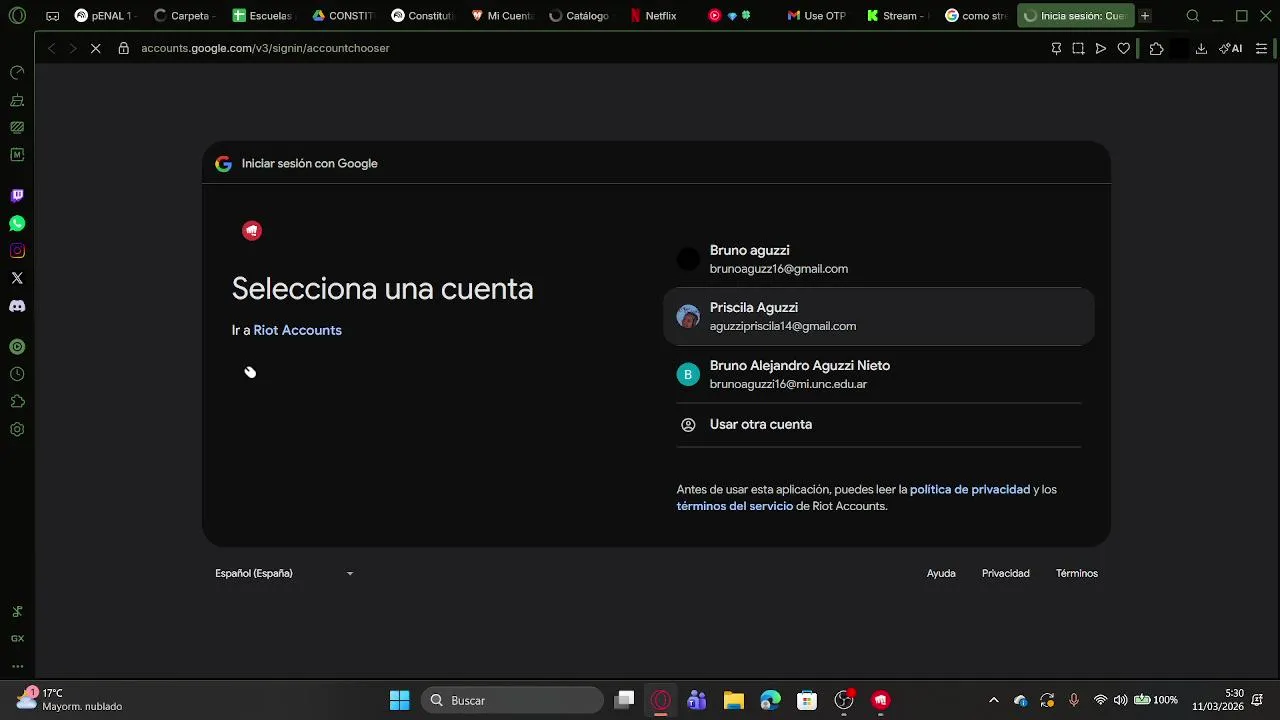
Task: Stop loading the page with X button
Action: tap(95, 48)
